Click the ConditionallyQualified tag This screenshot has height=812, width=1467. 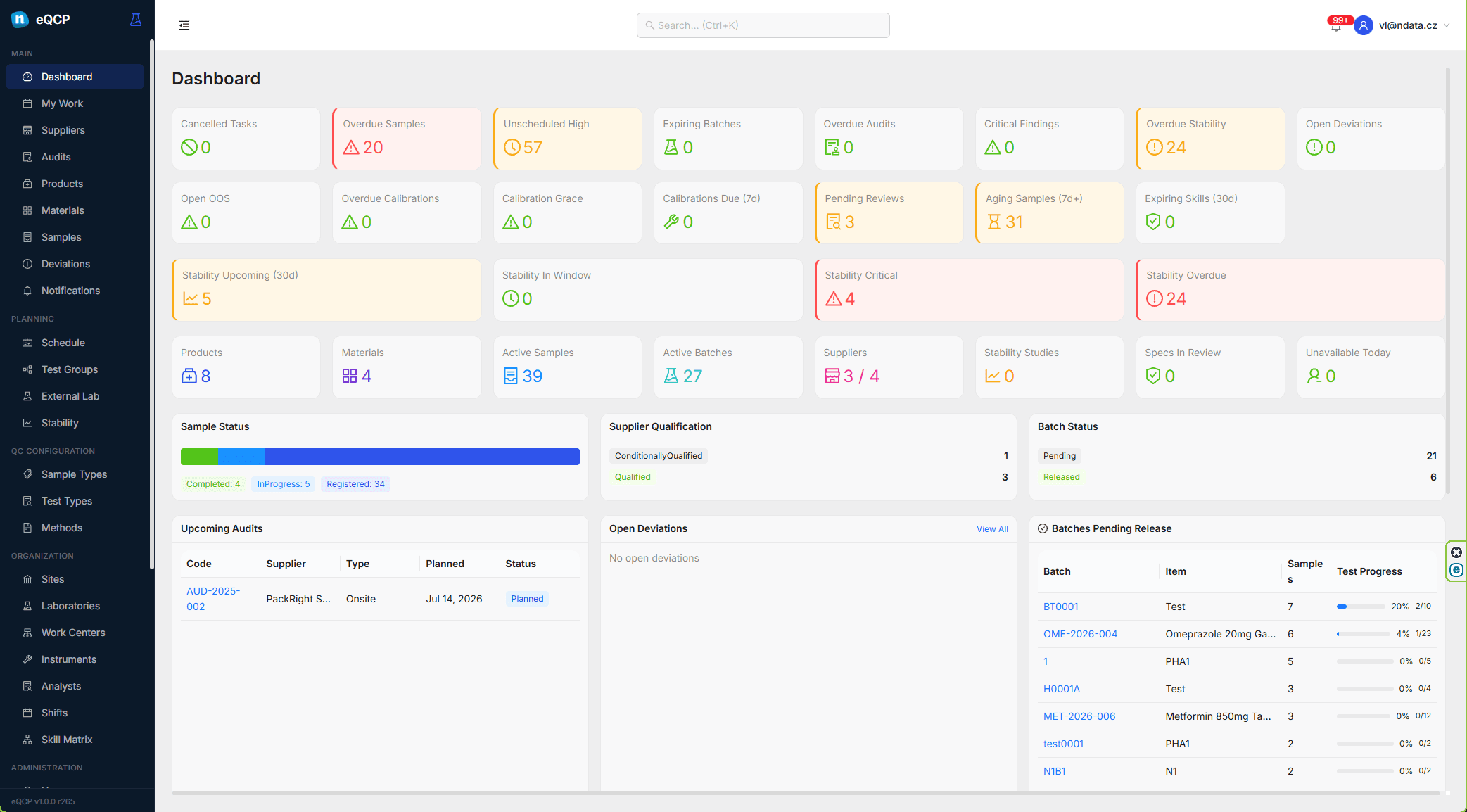(x=659, y=456)
